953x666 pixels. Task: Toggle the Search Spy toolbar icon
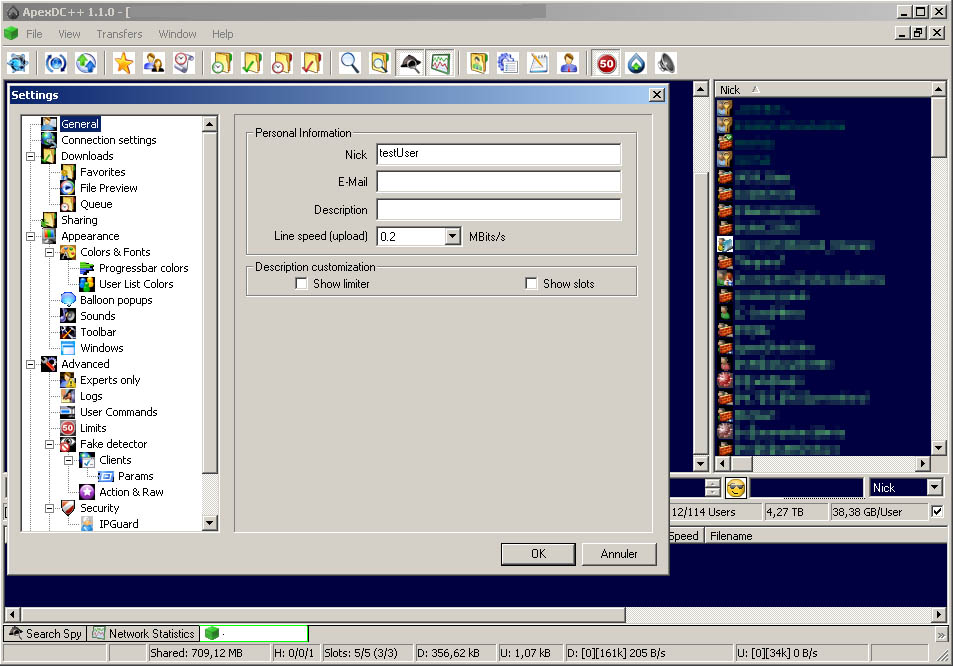(410, 63)
